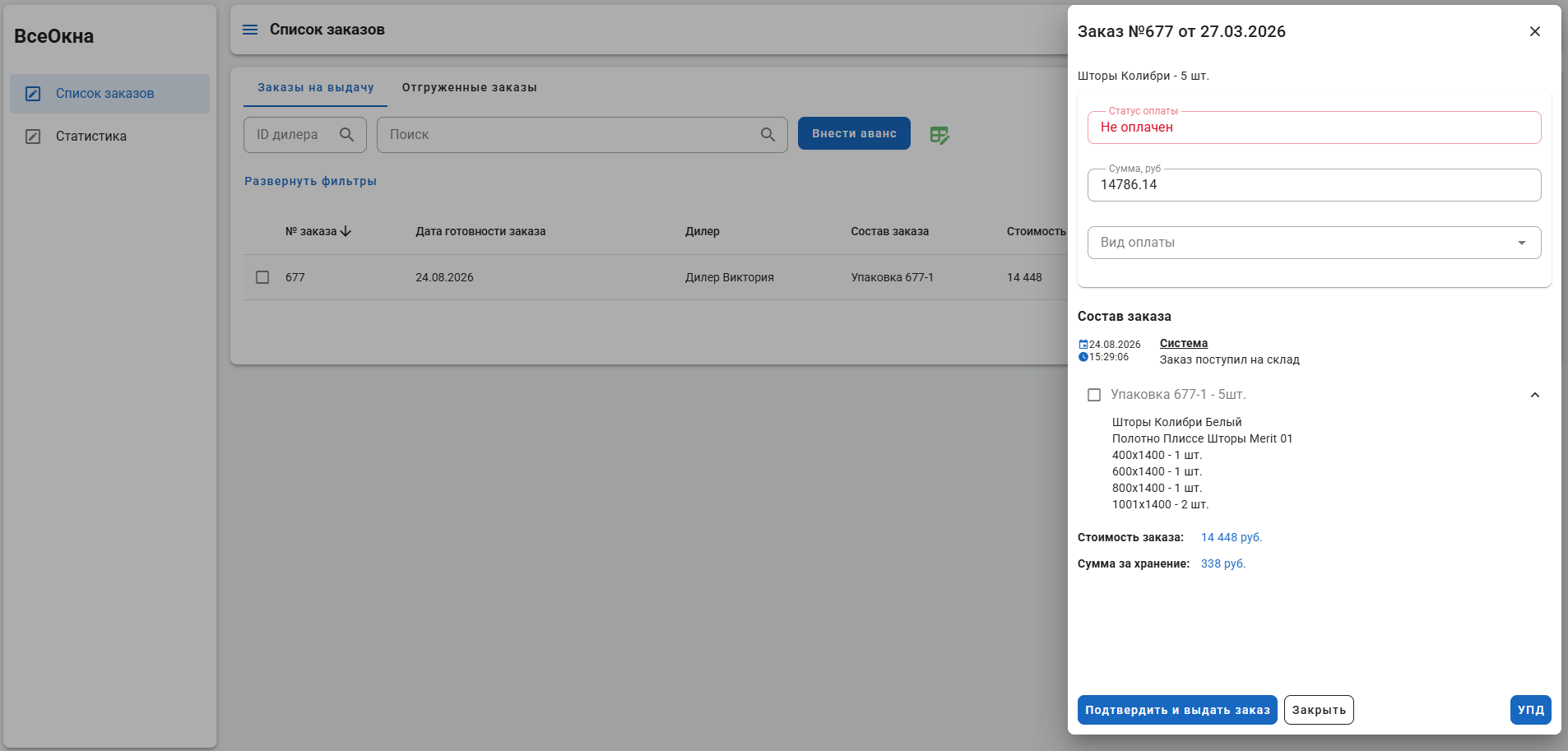Switch to the Заказы на выдачу tab

pyautogui.click(x=316, y=87)
